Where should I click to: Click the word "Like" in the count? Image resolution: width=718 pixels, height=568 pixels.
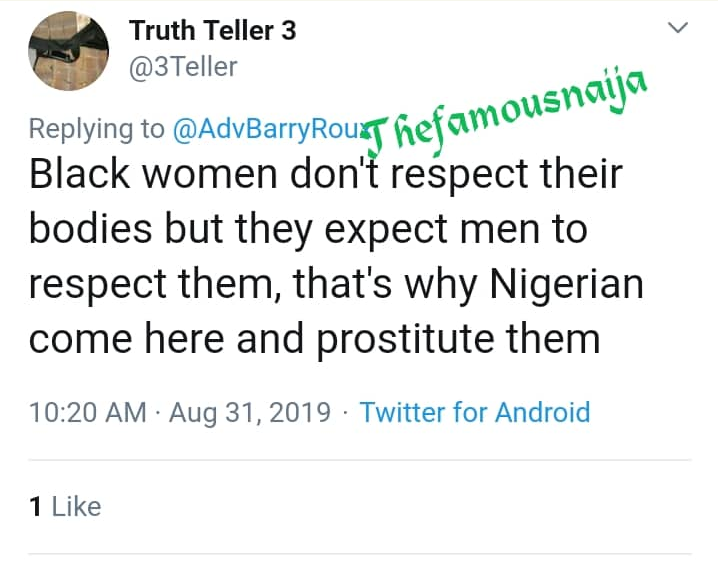click(x=76, y=506)
